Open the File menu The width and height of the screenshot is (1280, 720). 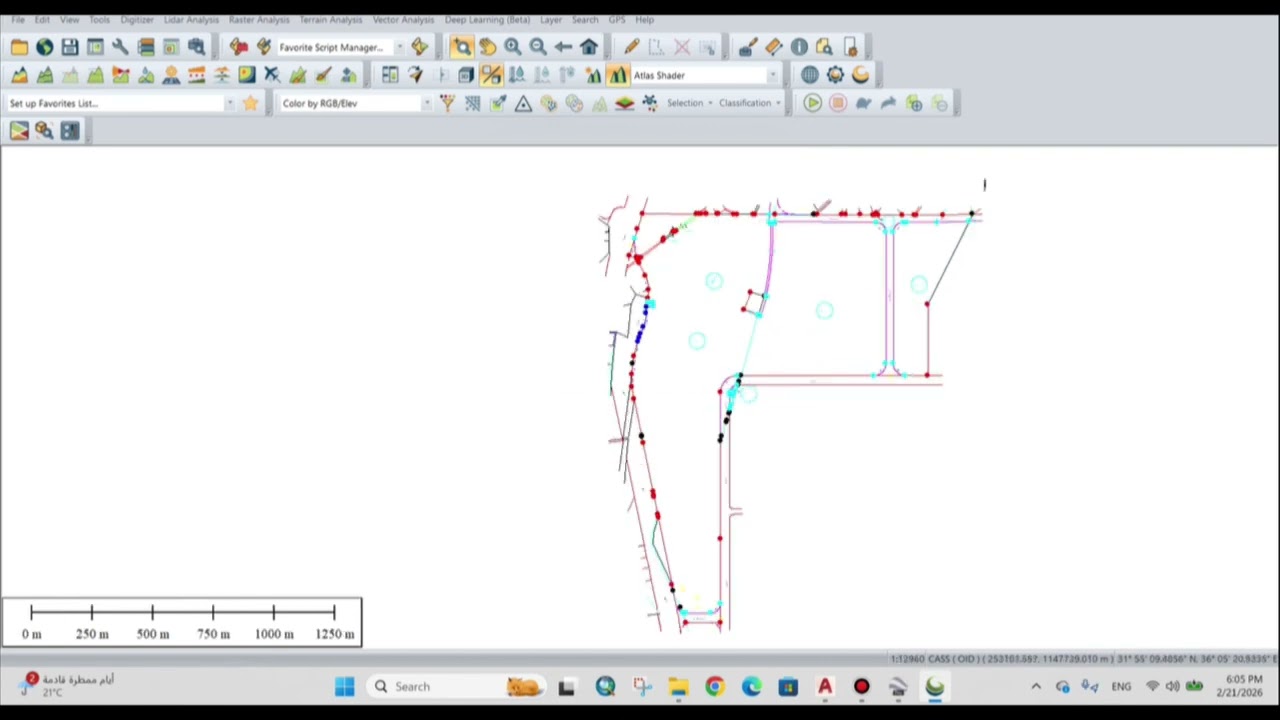pyautogui.click(x=18, y=20)
